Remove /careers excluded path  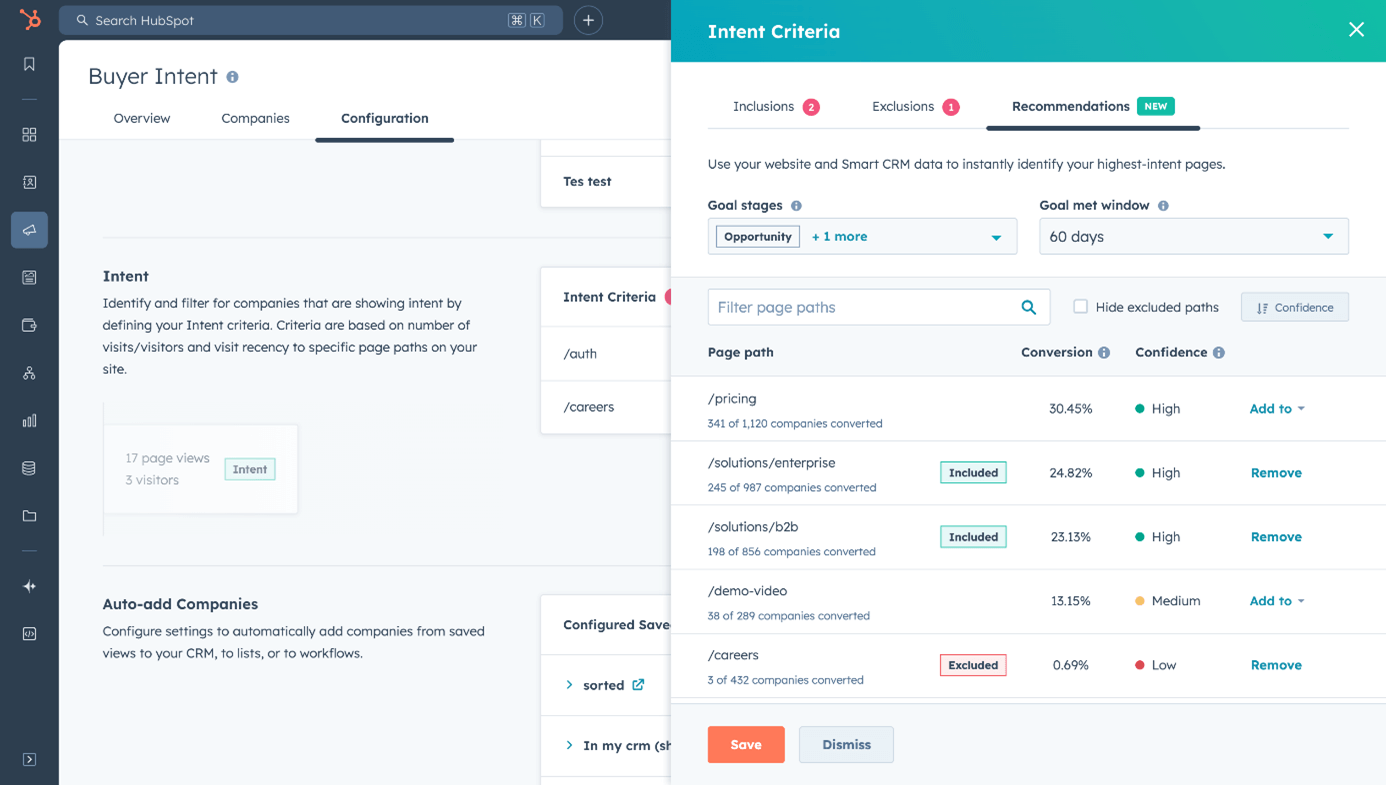click(1276, 665)
